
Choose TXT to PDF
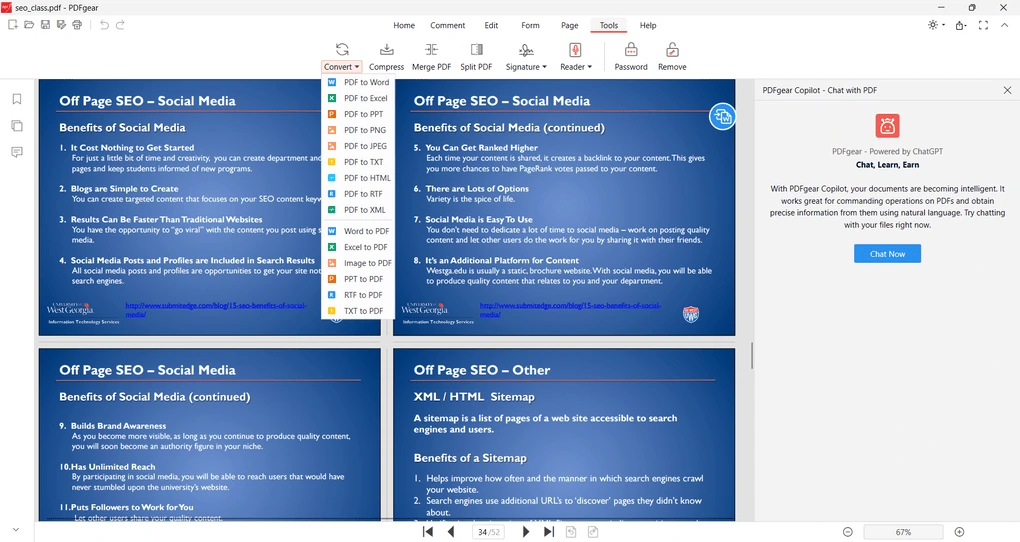(358, 311)
